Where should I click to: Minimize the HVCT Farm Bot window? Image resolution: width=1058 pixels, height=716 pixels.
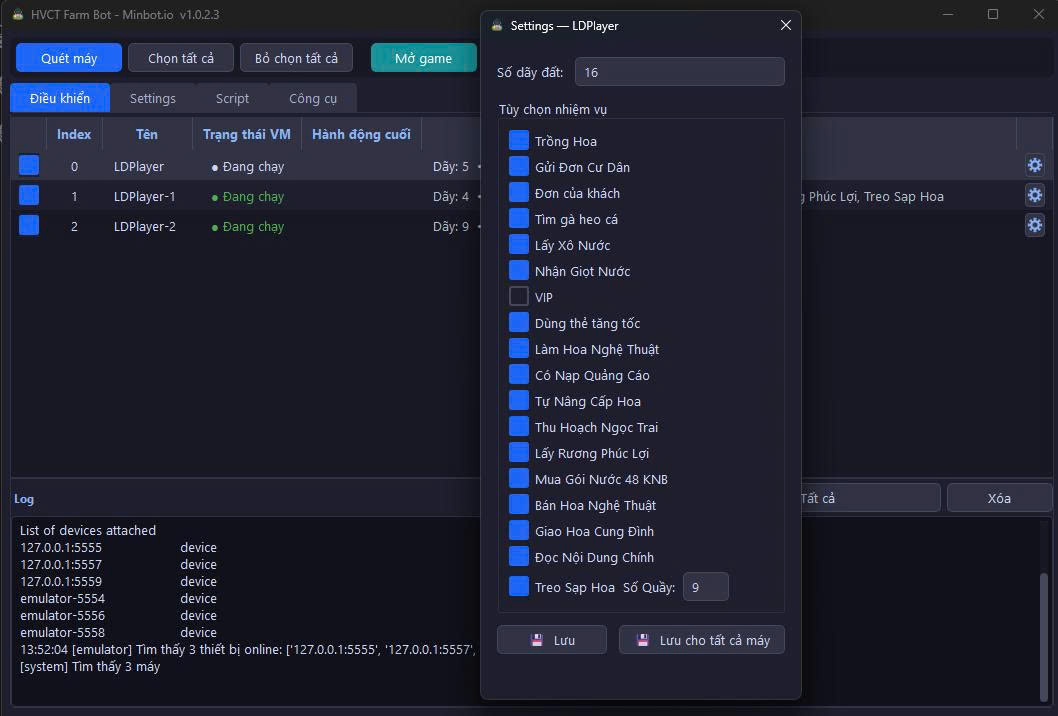click(x=948, y=14)
